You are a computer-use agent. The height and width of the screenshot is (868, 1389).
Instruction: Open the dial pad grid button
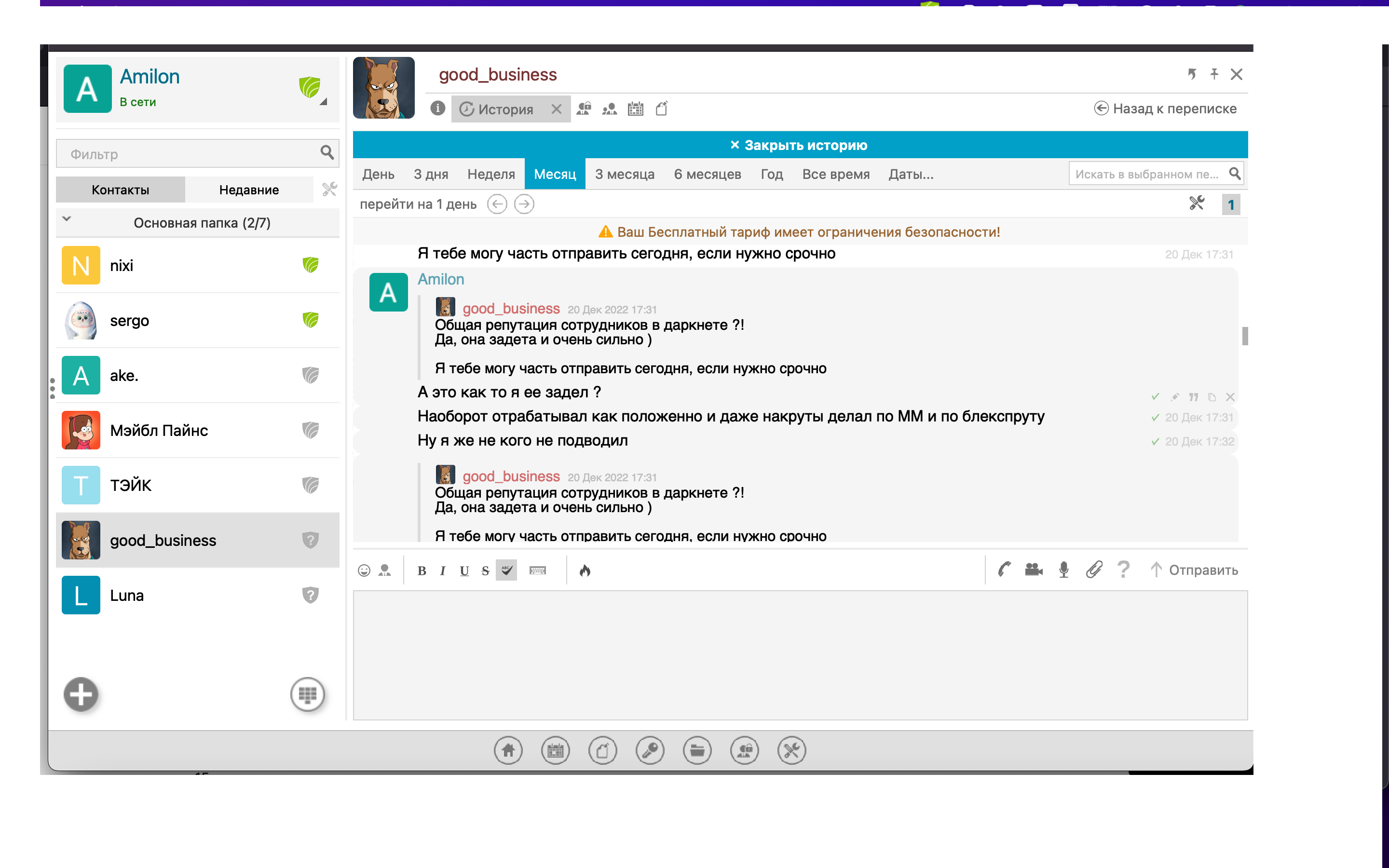pyautogui.click(x=308, y=694)
